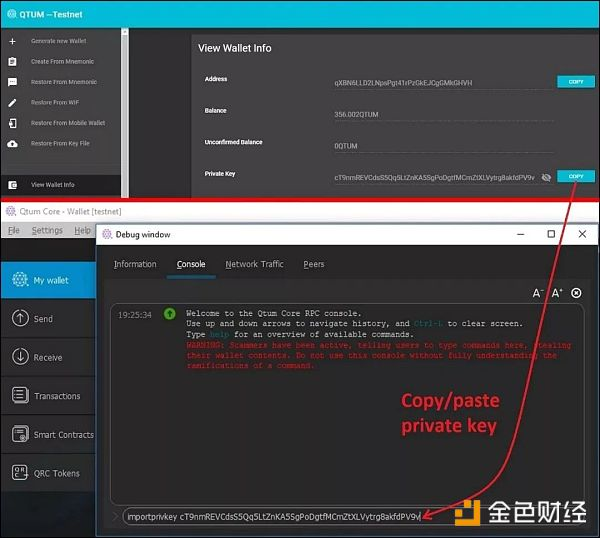600x538 pixels.
Task: Click the 356.002QTUM balance value
Action: [356, 114]
